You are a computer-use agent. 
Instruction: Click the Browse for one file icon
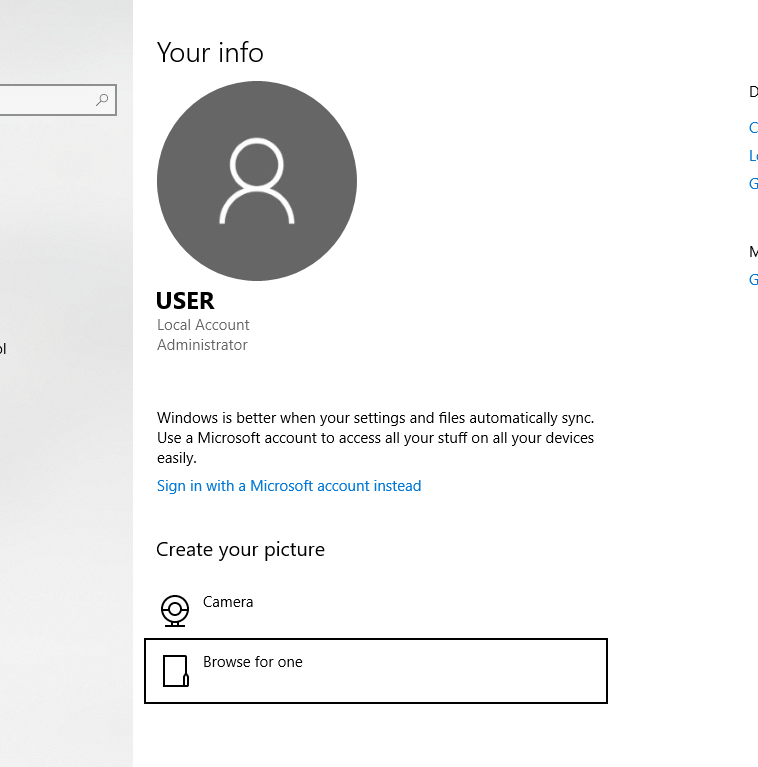pos(176,671)
